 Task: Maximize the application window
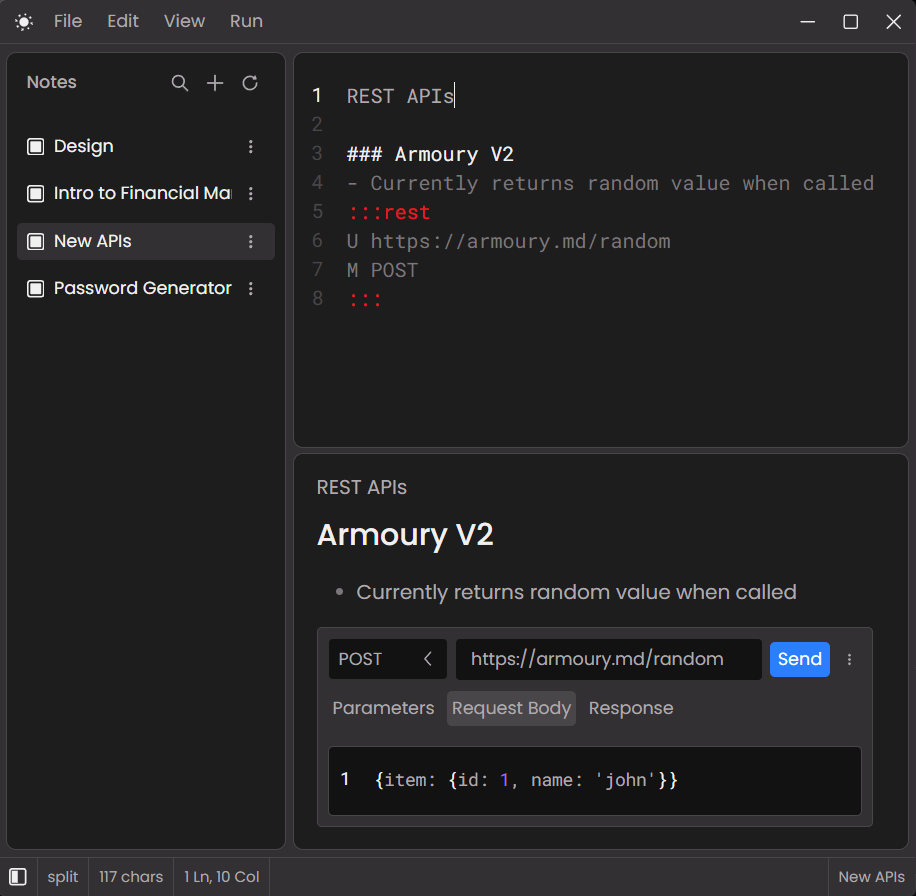click(x=851, y=22)
